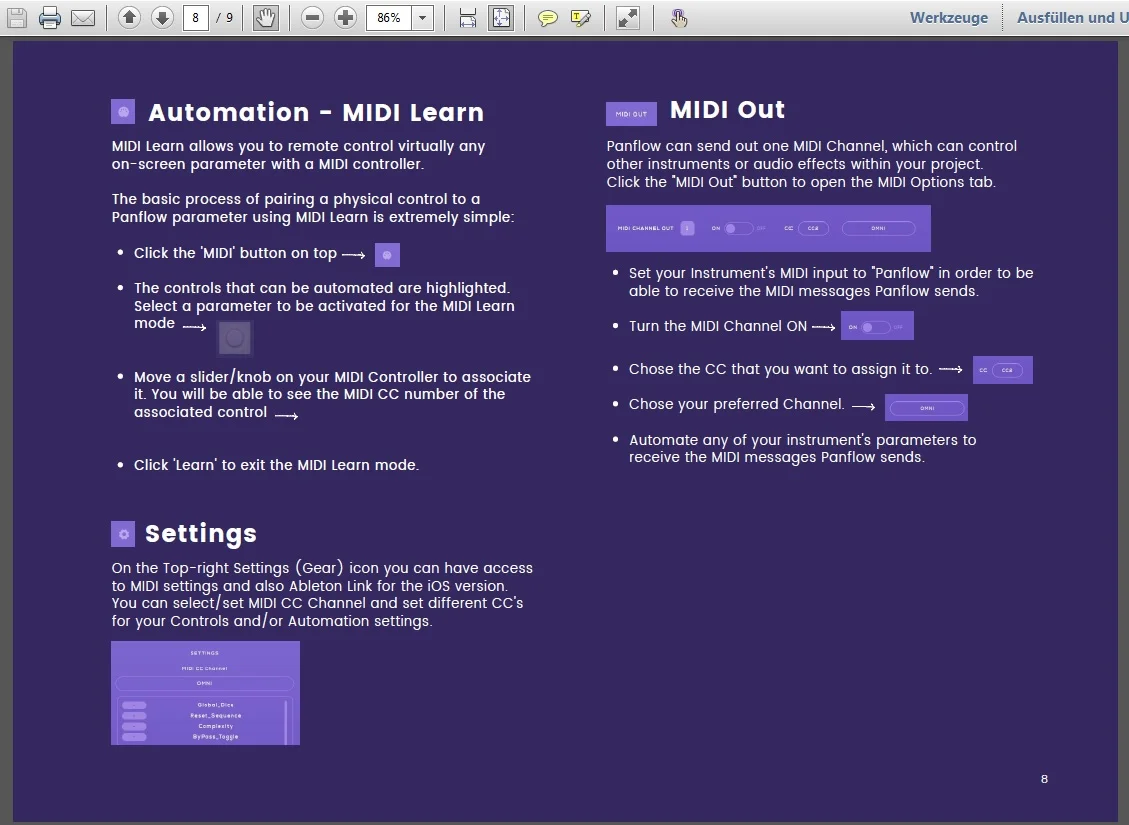The width and height of the screenshot is (1129, 825).
Task: Click the Settings panel screenshot image
Action: [205, 693]
